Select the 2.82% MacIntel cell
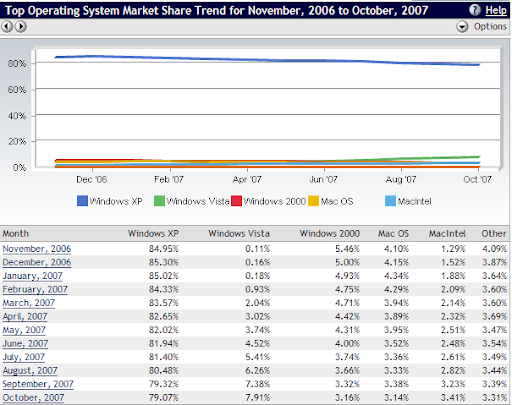The height and width of the screenshot is (405, 512). [x=453, y=371]
